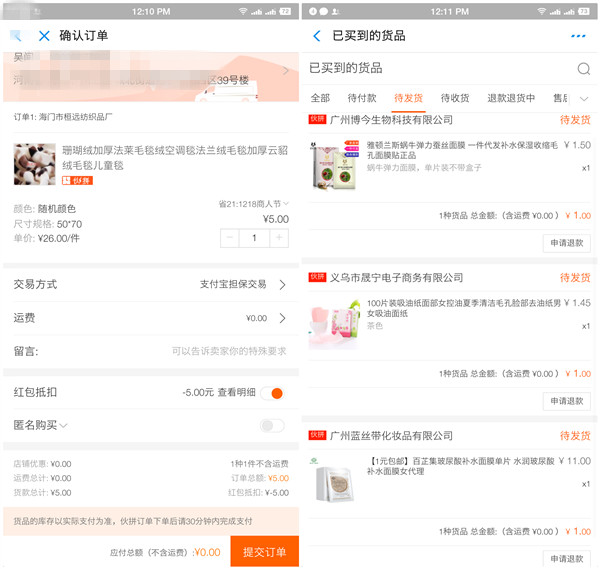Open the three-dot more menu
The height and width of the screenshot is (569, 600).
pyautogui.click(x=578, y=36)
